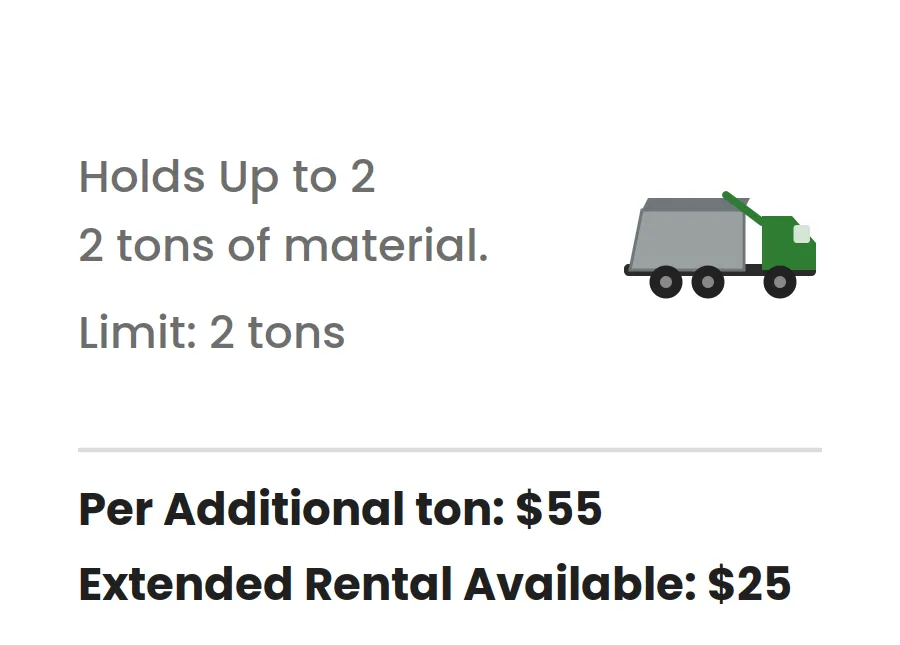This screenshot has height=645, width=900.
Task: Click the "Limit: 2 tons" text
Action: point(212,332)
